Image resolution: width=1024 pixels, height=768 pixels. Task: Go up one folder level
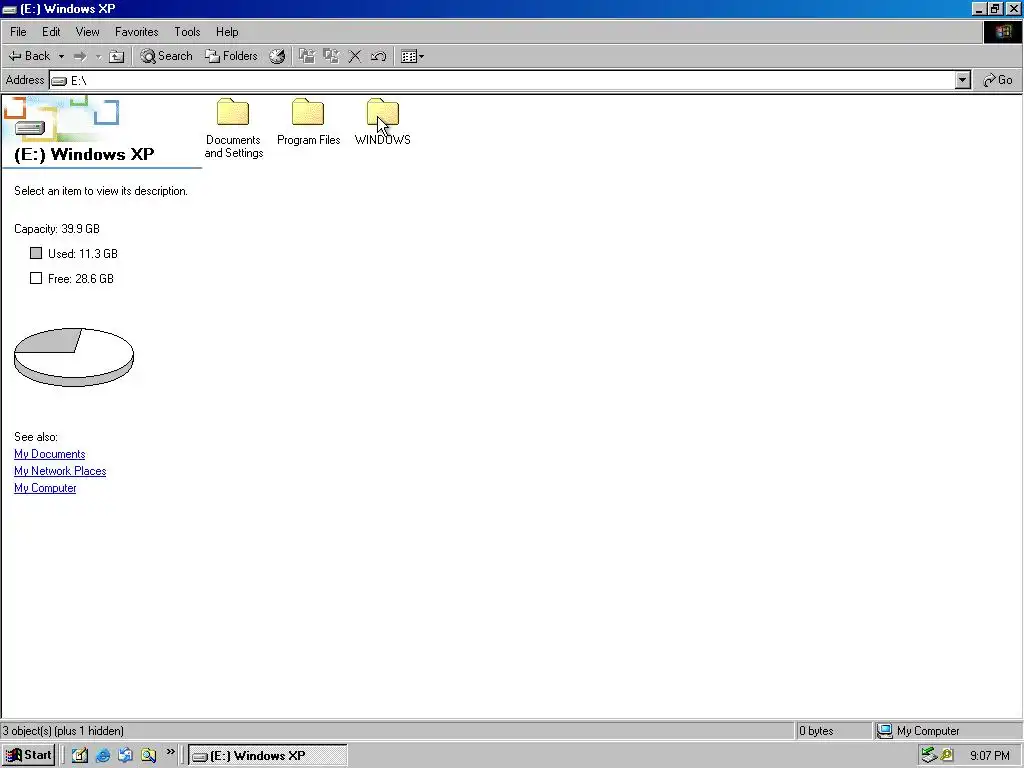(116, 56)
